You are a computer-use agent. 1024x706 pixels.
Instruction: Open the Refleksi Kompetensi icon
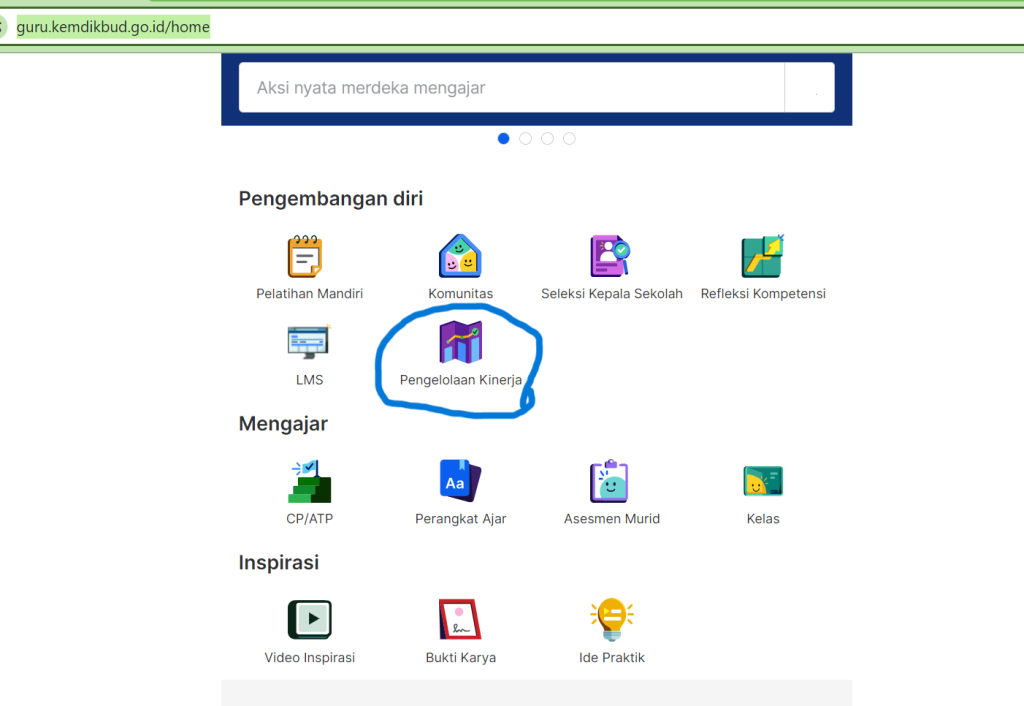point(763,257)
